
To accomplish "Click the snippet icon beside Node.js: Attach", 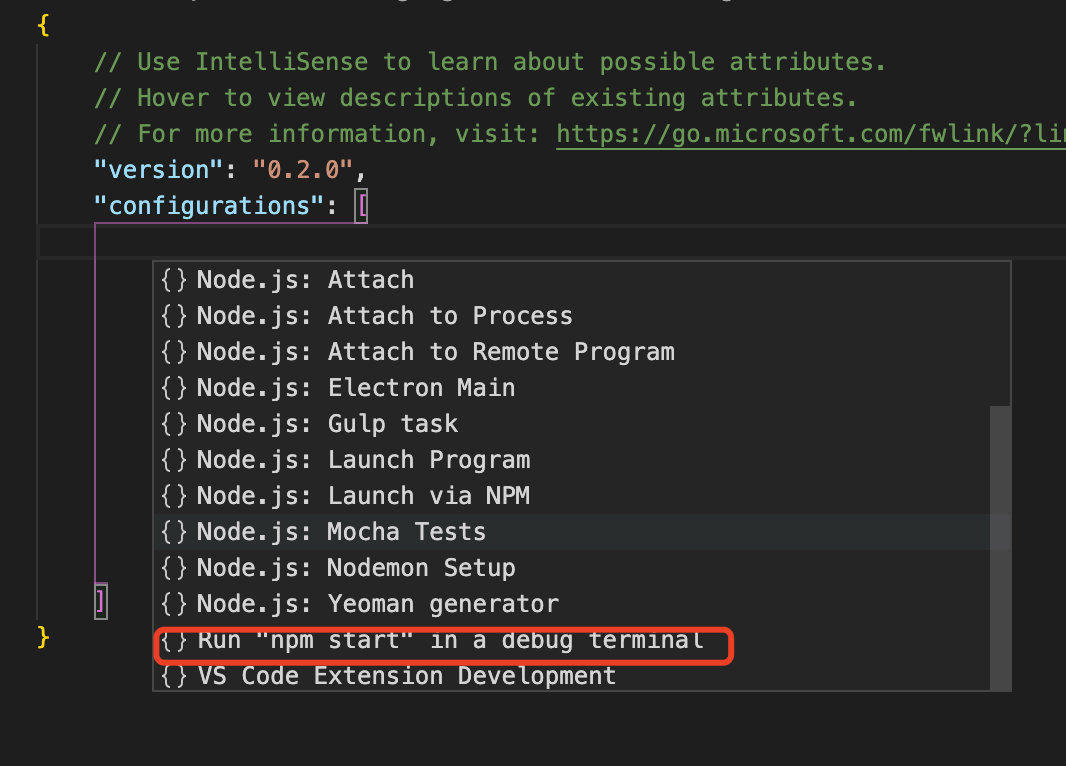I will pyautogui.click(x=172, y=280).
